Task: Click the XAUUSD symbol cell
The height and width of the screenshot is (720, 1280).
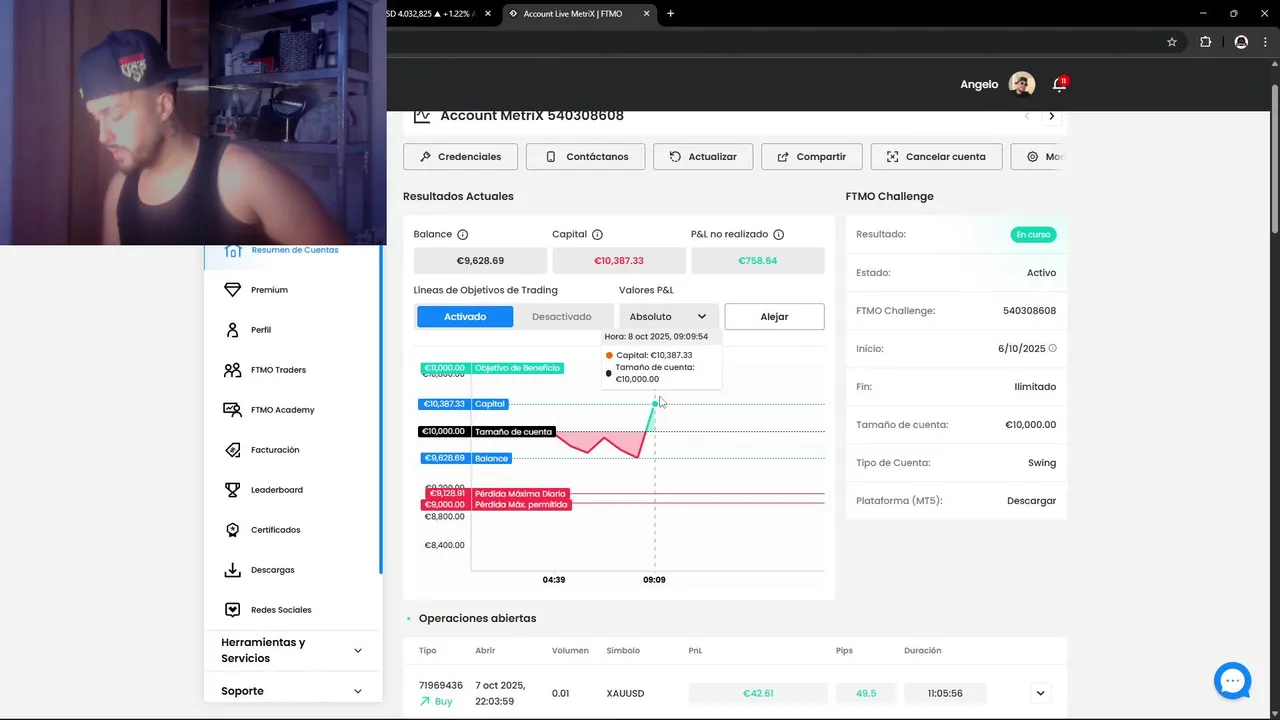Action: click(x=625, y=693)
